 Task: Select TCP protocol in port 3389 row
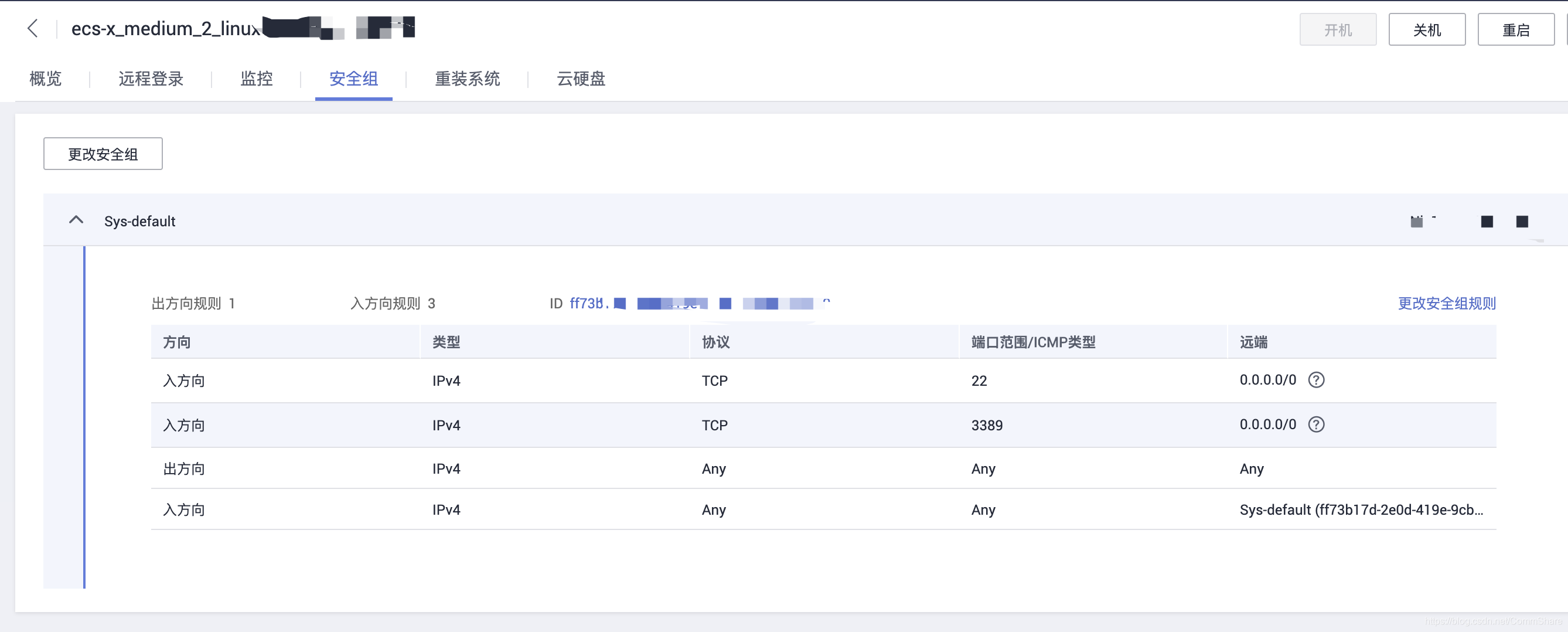click(715, 426)
